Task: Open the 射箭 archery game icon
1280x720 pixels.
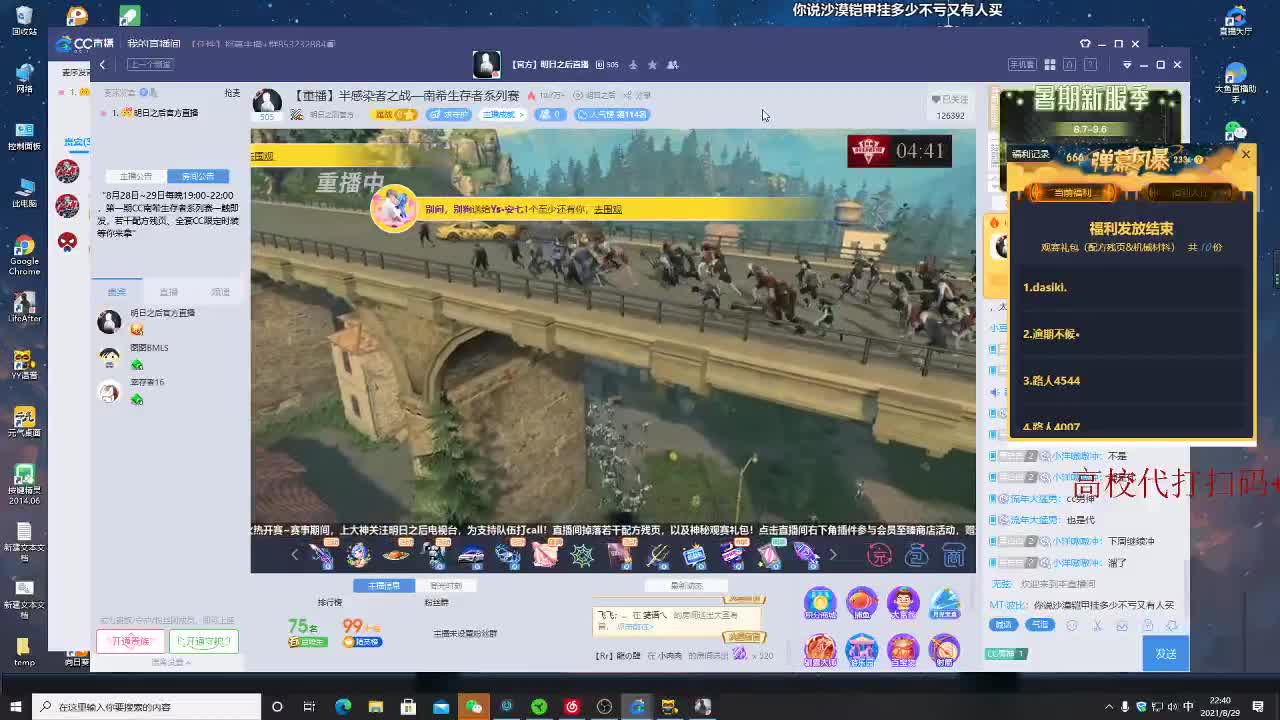Action: coord(945,650)
